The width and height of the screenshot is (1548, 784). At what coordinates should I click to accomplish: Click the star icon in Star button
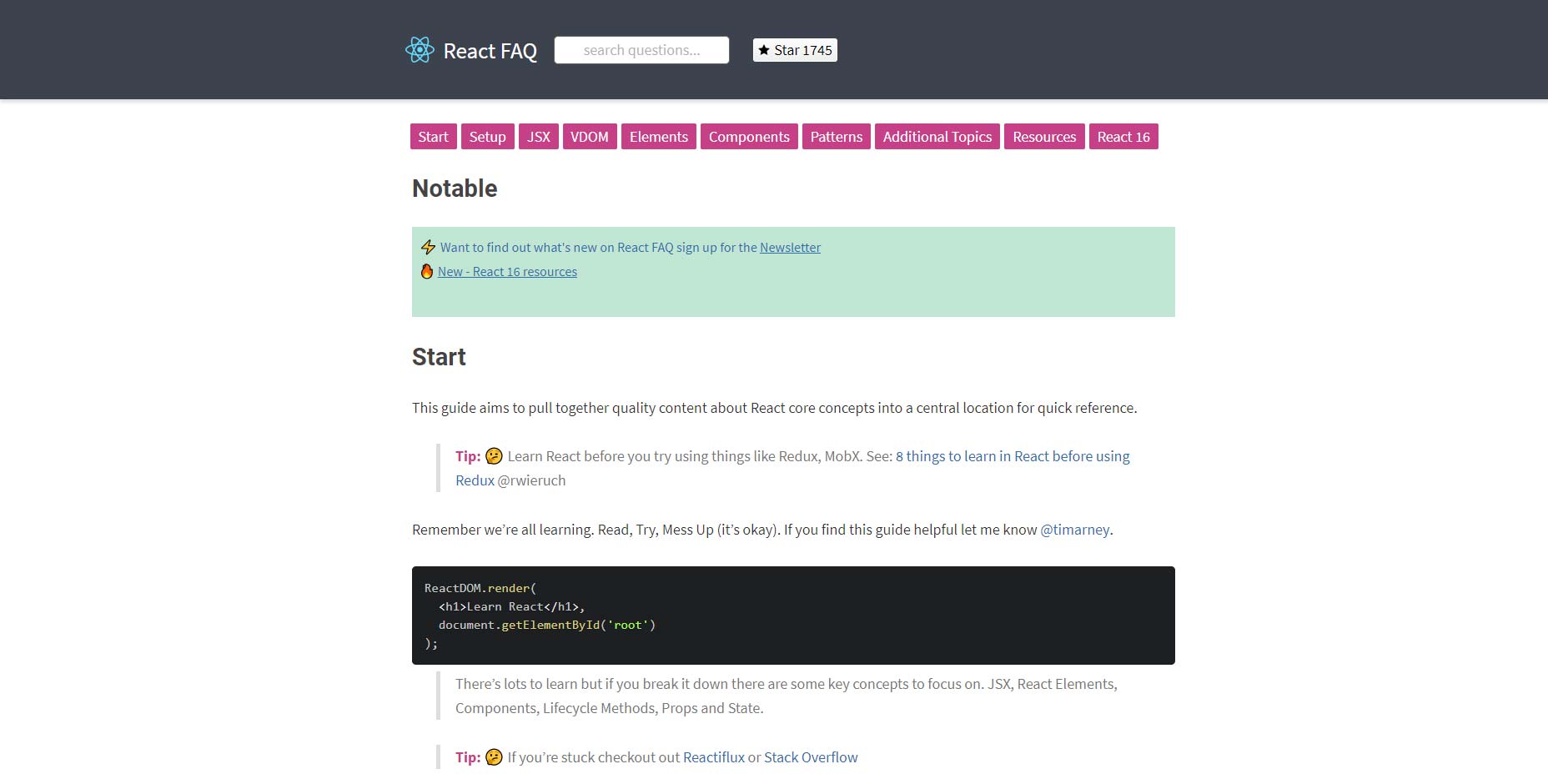pyautogui.click(x=764, y=50)
